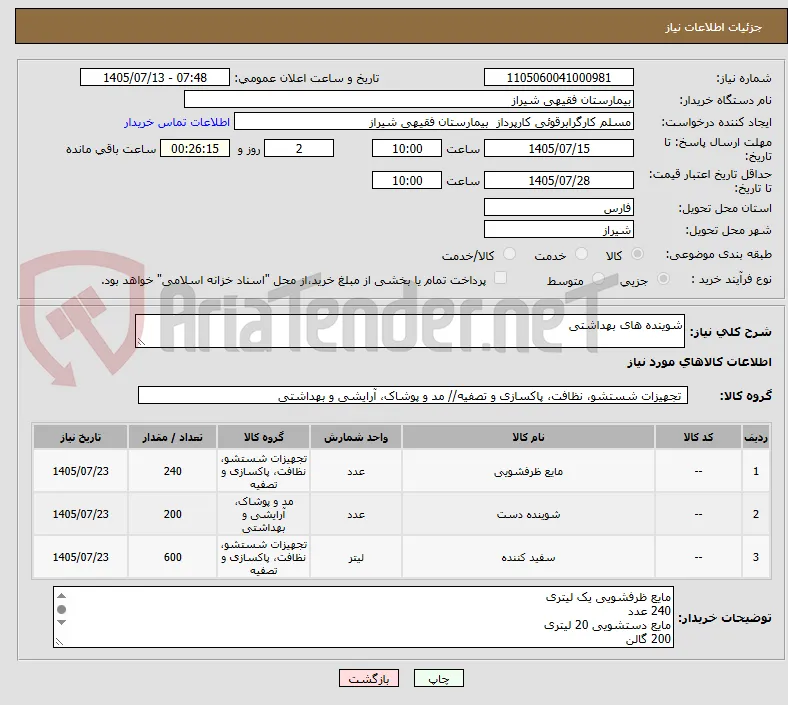Click the scrollbar thumb in توضیحات خریدار
Screen dimensions: 788x705
(x=61, y=609)
